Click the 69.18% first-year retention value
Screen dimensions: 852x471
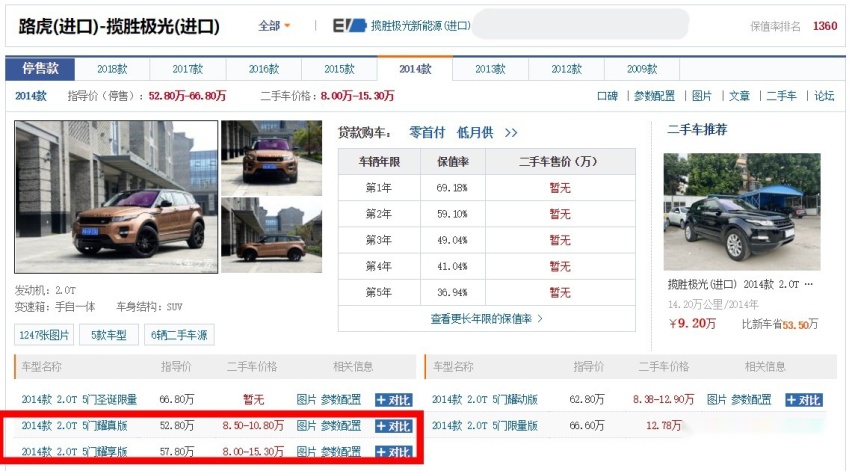452,188
